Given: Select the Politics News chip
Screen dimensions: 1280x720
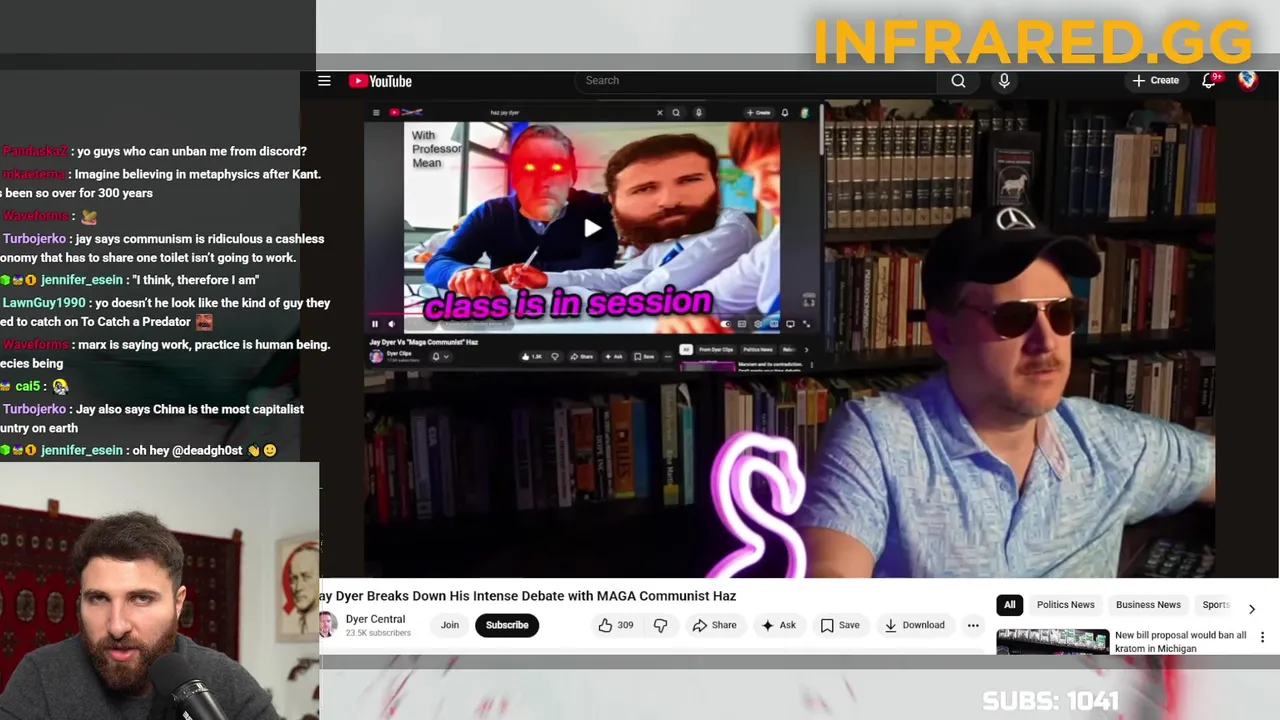Looking at the screenshot, I should click(x=1066, y=604).
